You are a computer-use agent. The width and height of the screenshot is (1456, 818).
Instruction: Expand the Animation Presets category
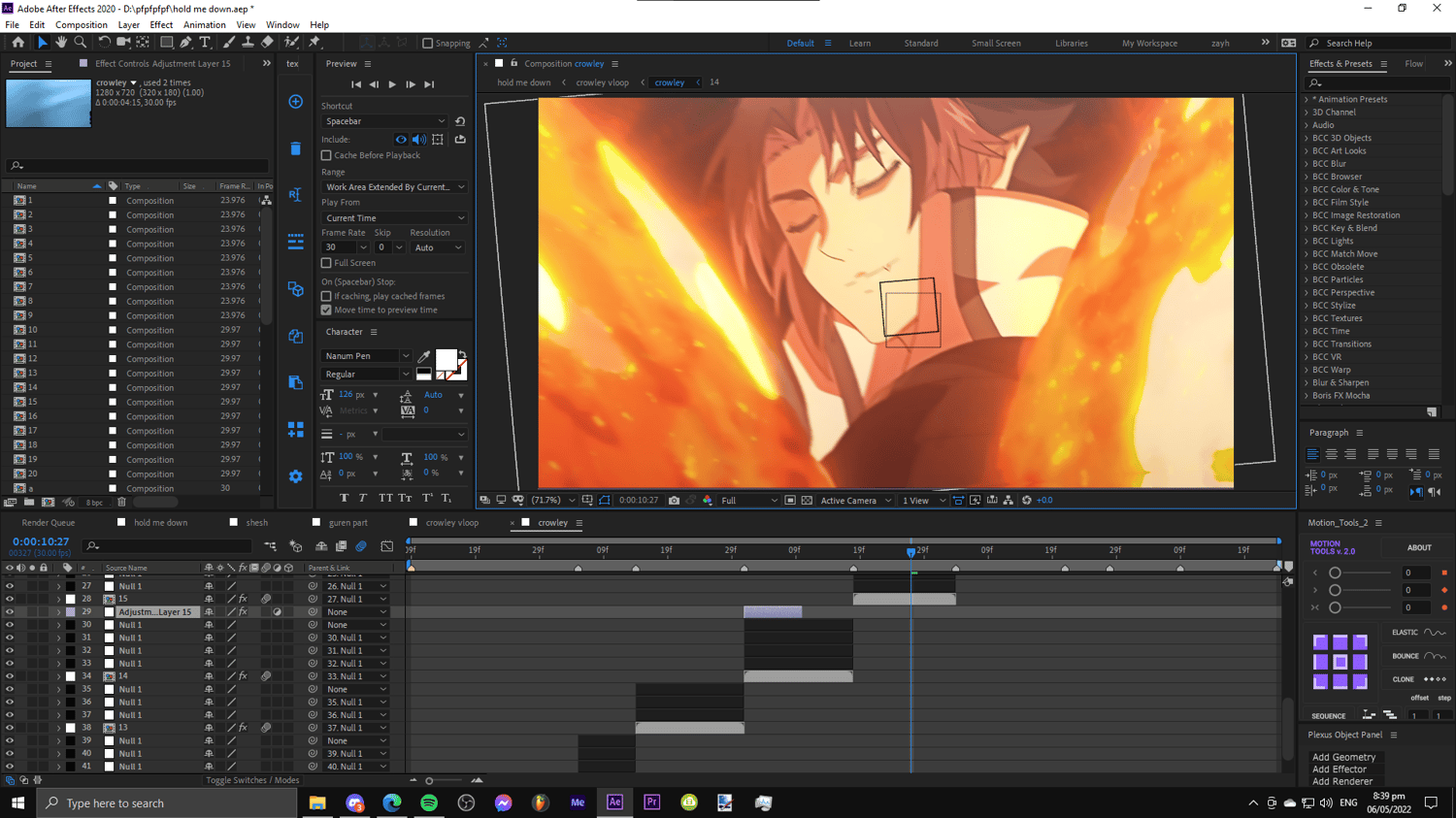tap(1307, 100)
